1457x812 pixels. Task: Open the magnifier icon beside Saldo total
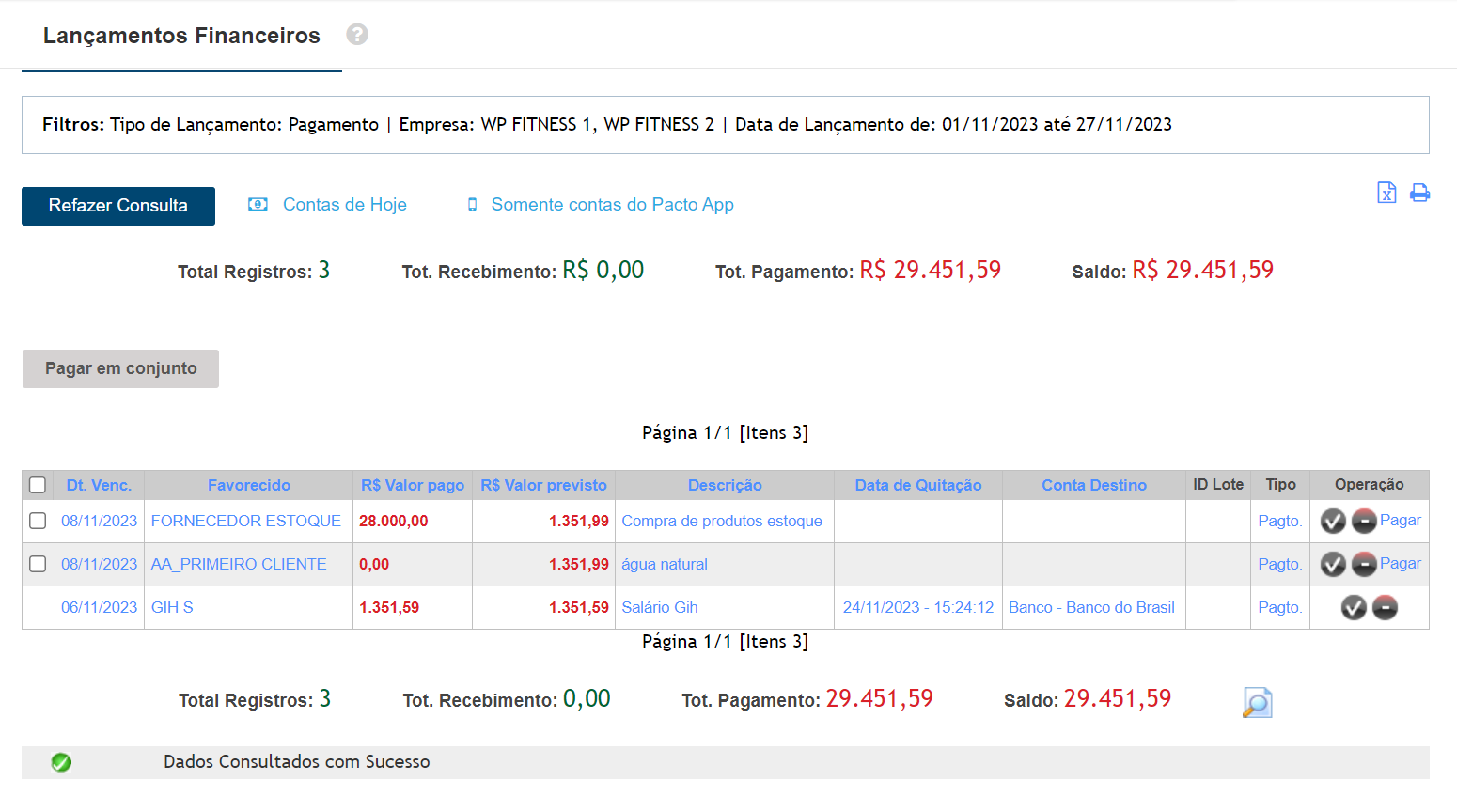click(x=1257, y=703)
